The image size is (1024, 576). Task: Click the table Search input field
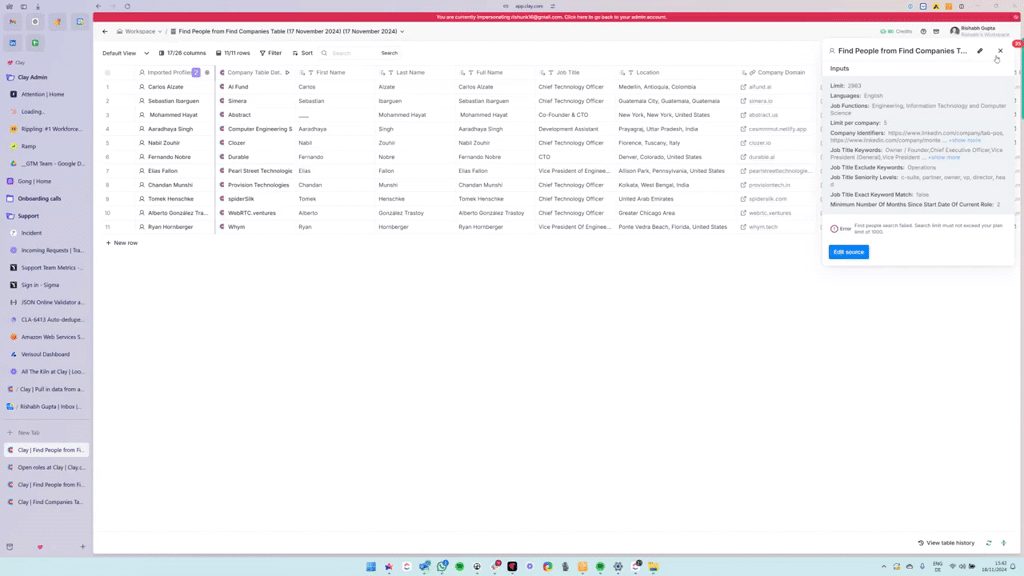pyautogui.click(x=353, y=53)
